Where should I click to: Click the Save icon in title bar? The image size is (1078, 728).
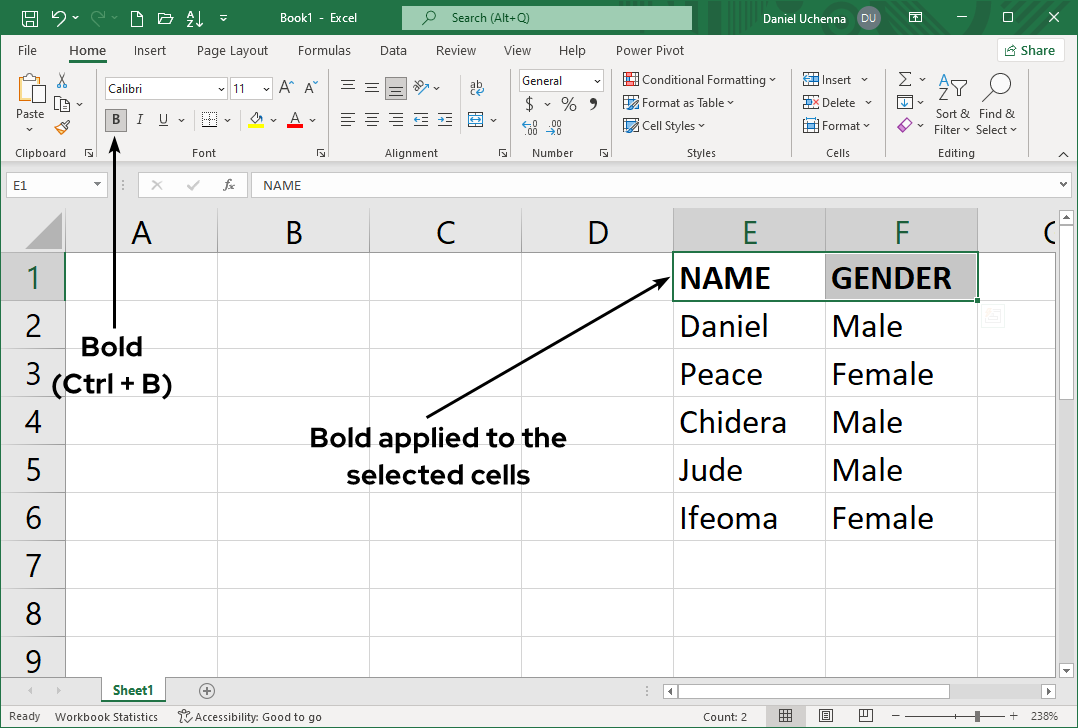(x=30, y=18)
